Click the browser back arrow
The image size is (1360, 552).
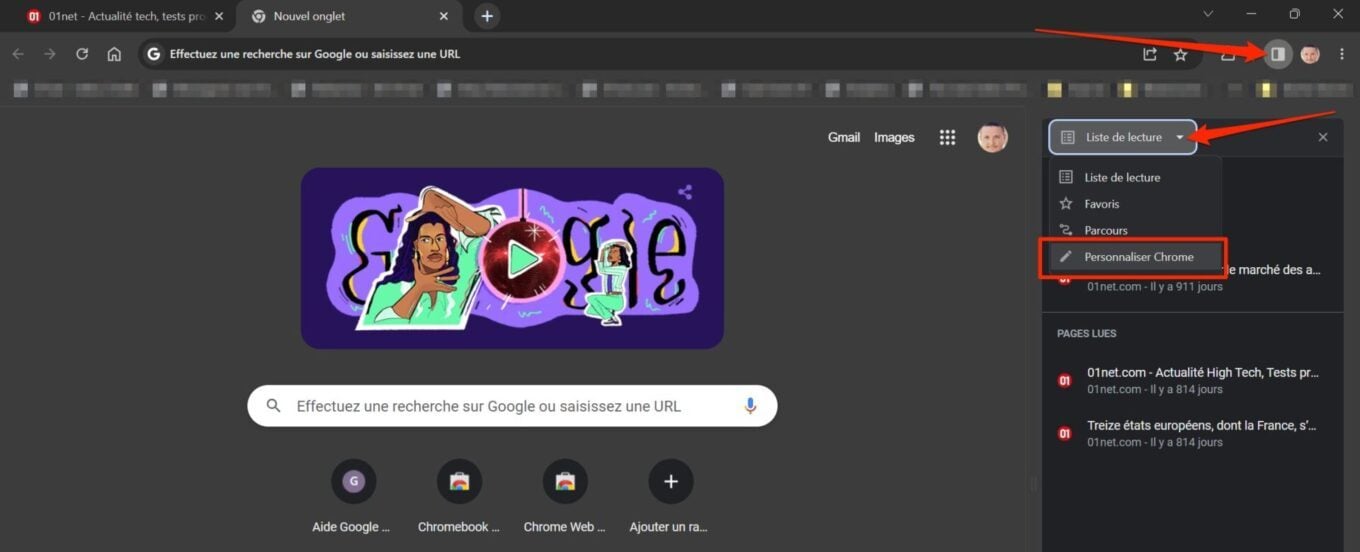[18, 54]
